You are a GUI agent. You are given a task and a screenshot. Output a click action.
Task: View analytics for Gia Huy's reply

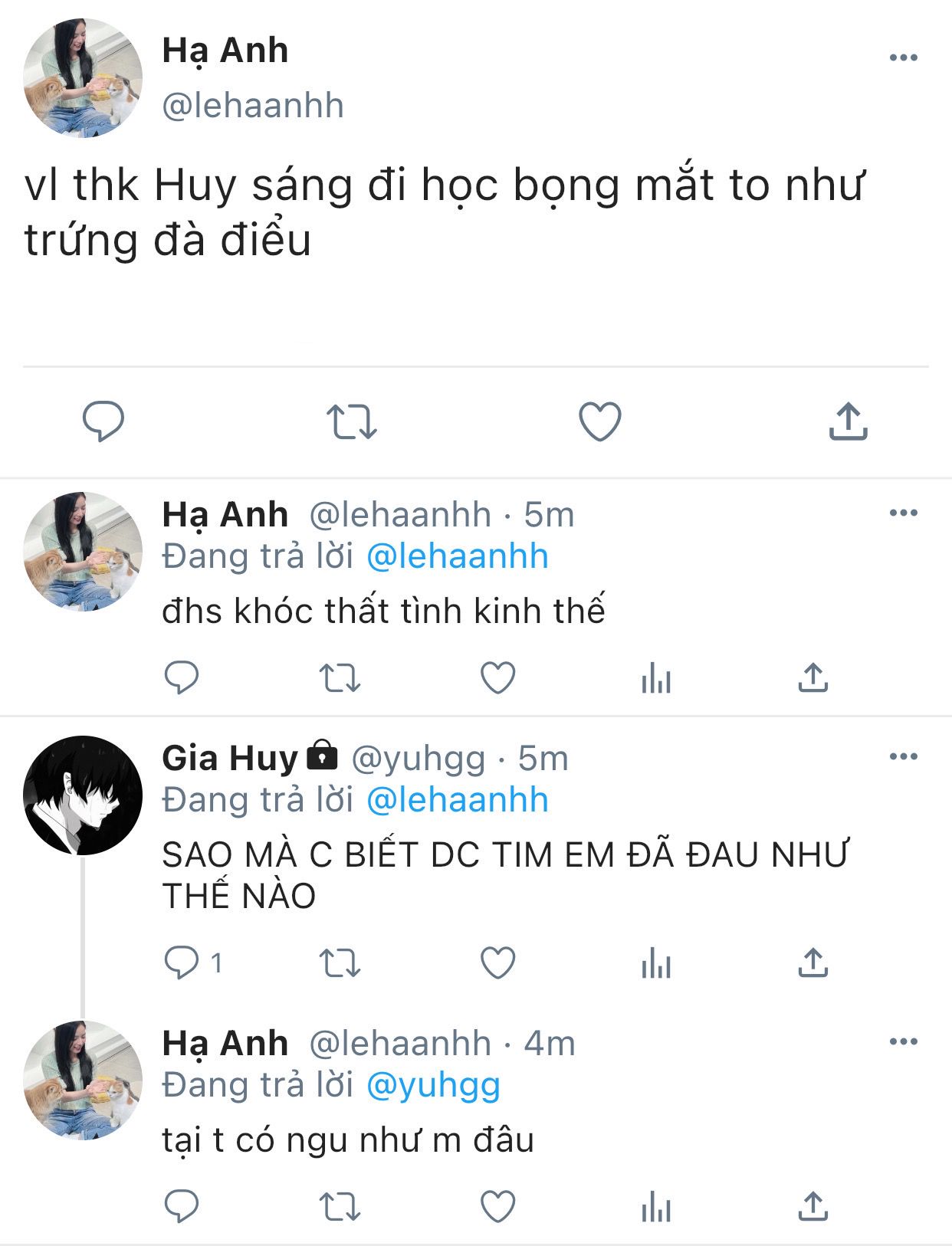point(656,964)
